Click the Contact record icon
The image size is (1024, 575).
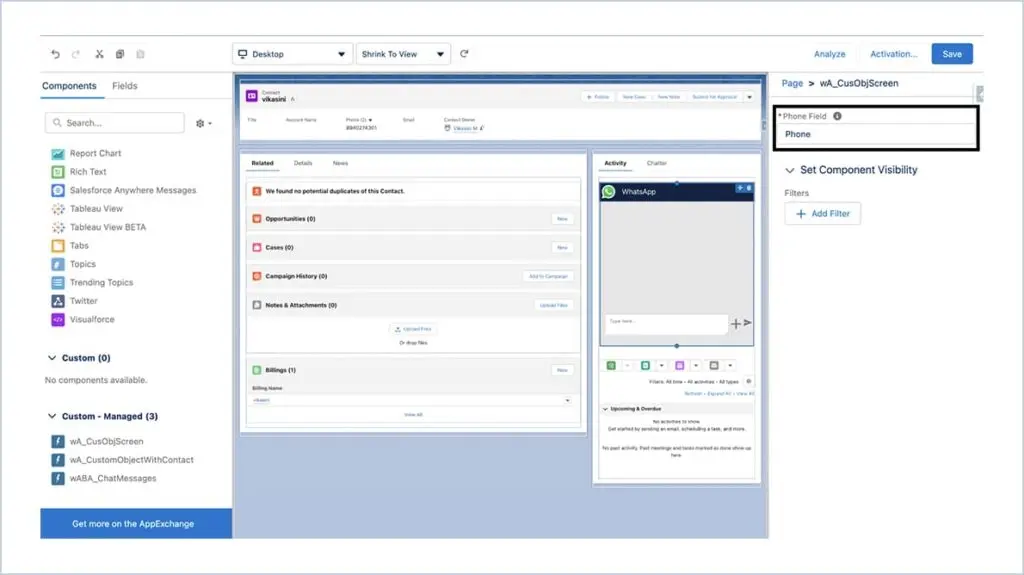[251, 96]
